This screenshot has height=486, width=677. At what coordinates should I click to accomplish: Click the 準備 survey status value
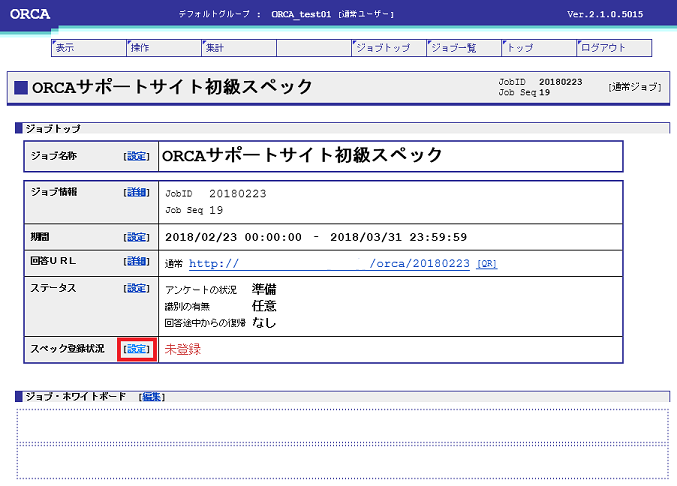(x=264, y=289)
